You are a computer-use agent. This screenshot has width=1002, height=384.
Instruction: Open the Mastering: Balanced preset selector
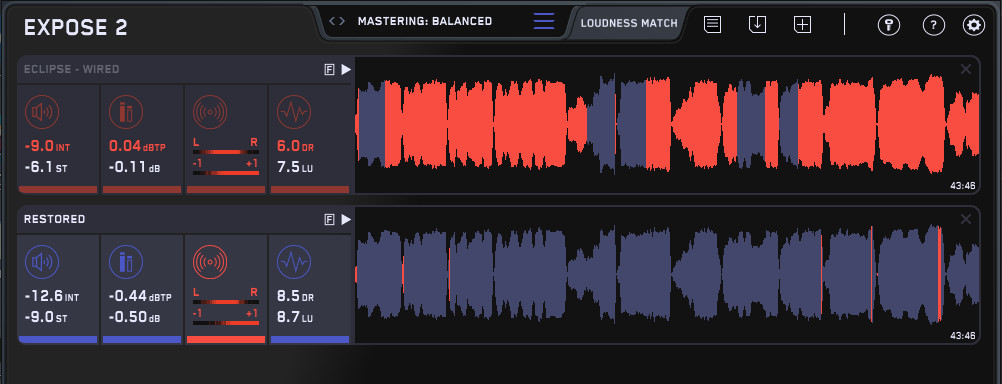(x=425, y=21)
